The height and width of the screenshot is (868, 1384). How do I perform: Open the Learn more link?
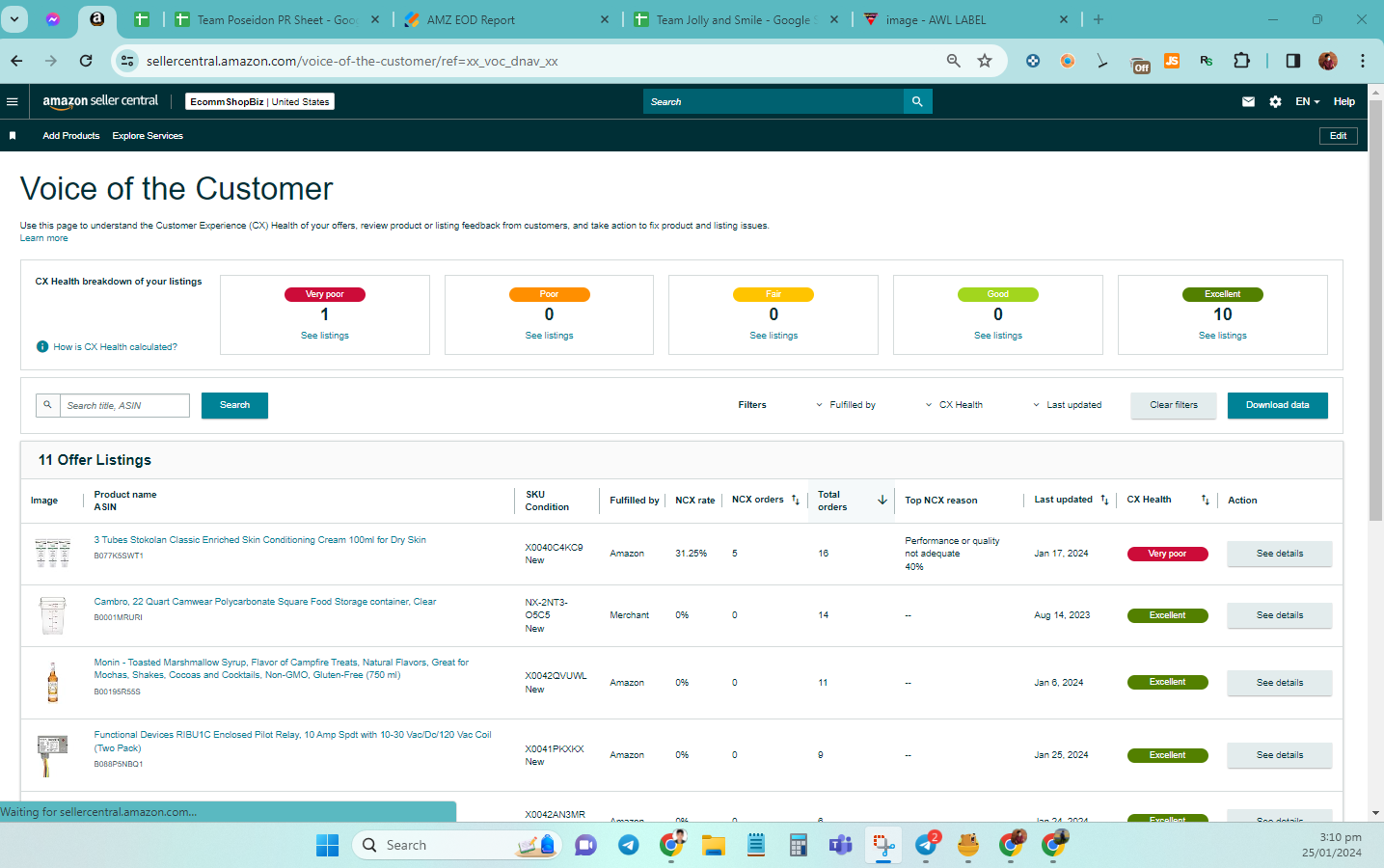(44, 238)
